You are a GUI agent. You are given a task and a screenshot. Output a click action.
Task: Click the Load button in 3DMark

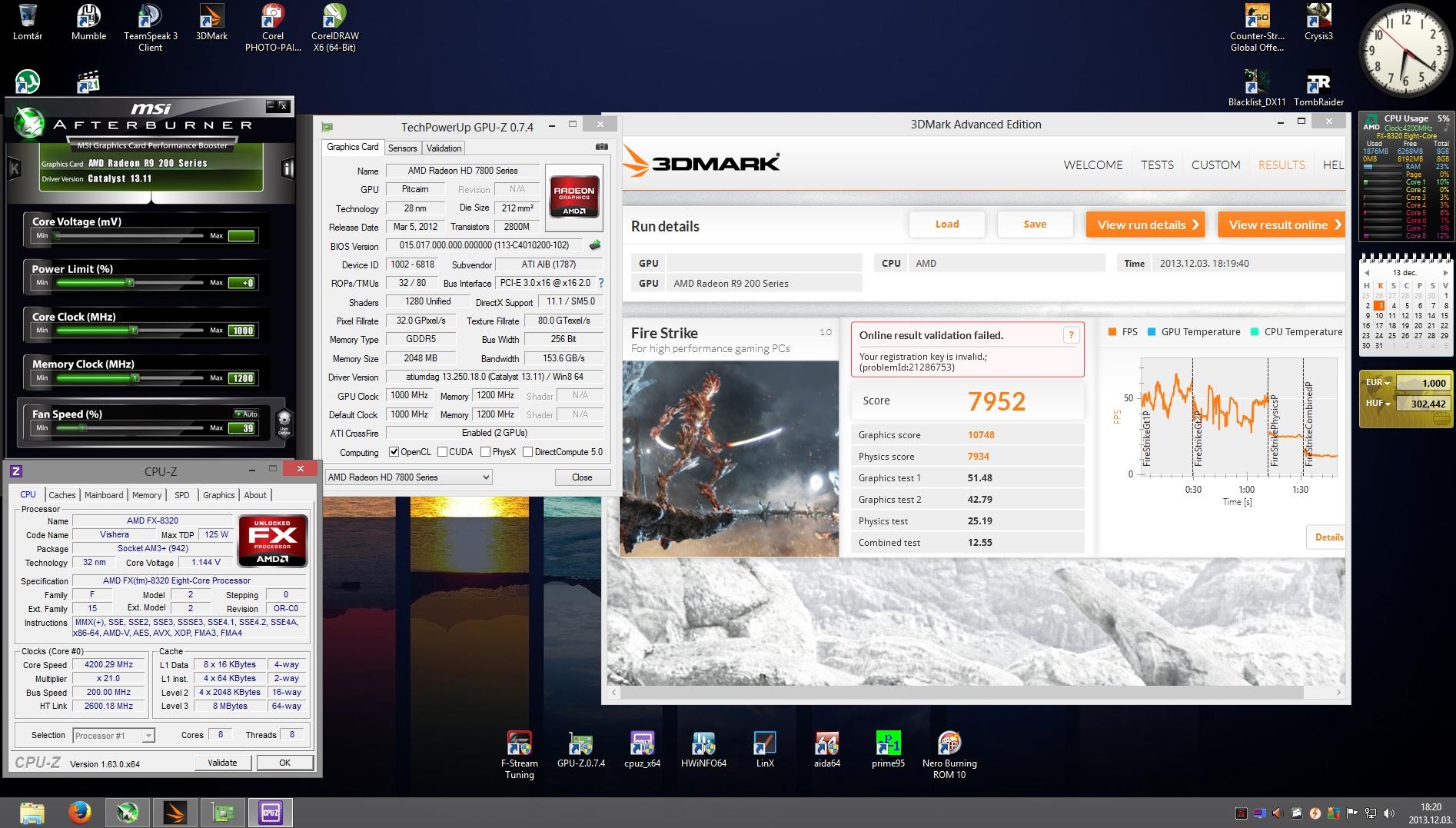click(x=947, y=224)
